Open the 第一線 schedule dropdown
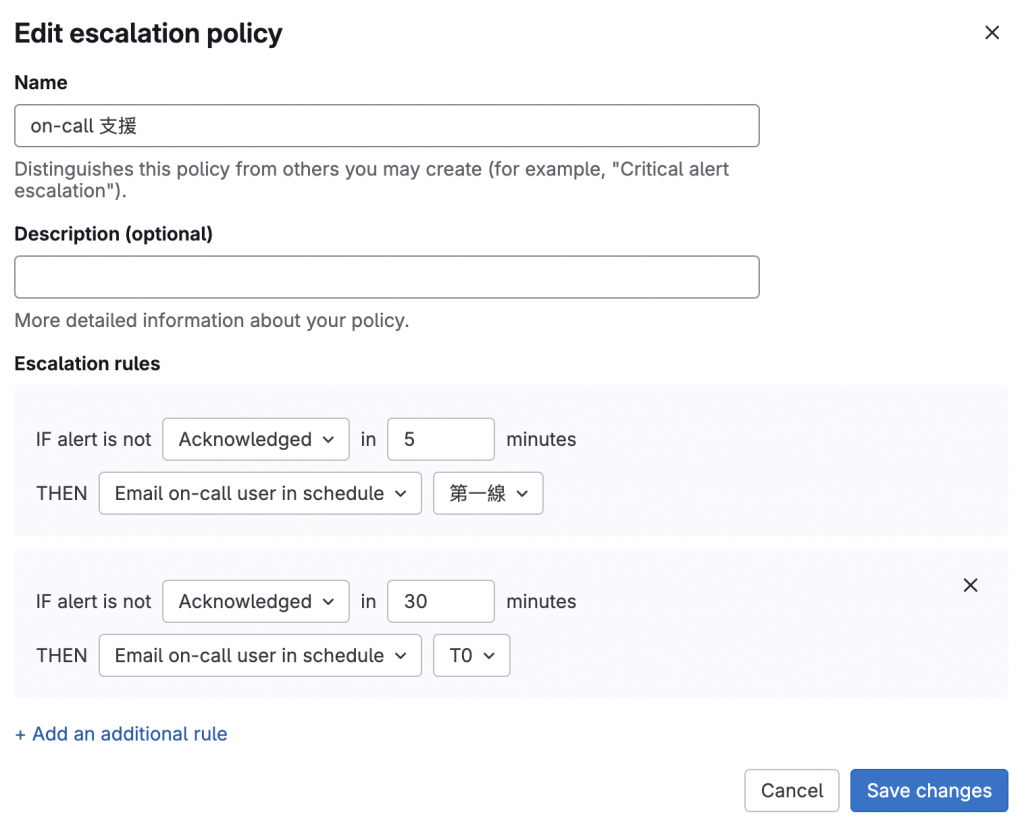 488,493
